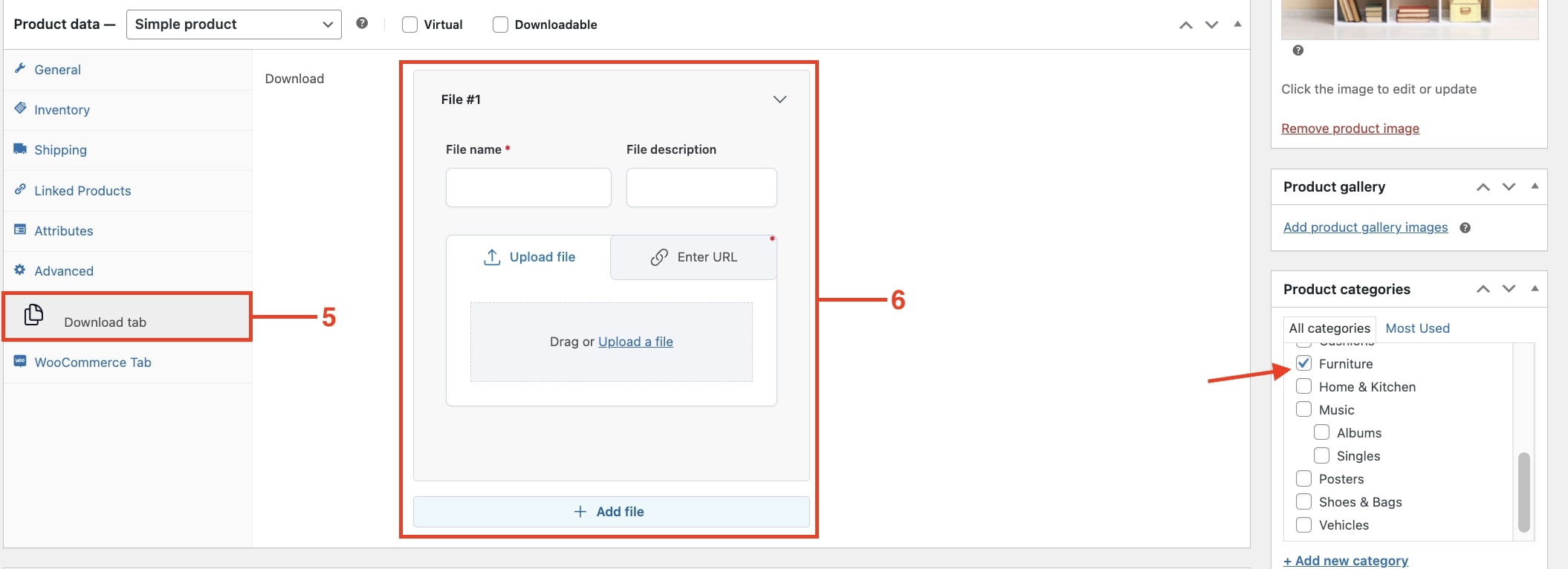Click the Add file button
This screenshot has height=569, width=1568.
tap(611, 512)
